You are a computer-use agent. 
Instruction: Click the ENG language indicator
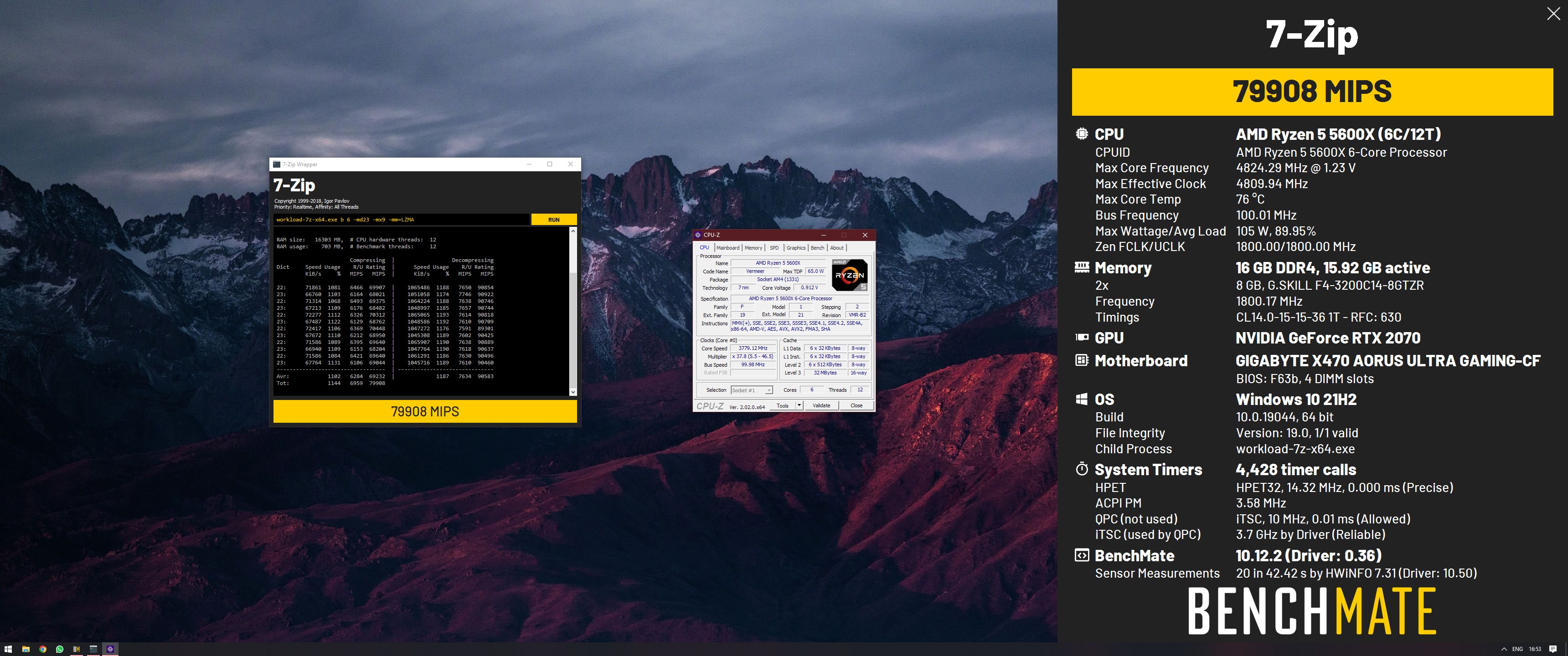click(1517, 649)
